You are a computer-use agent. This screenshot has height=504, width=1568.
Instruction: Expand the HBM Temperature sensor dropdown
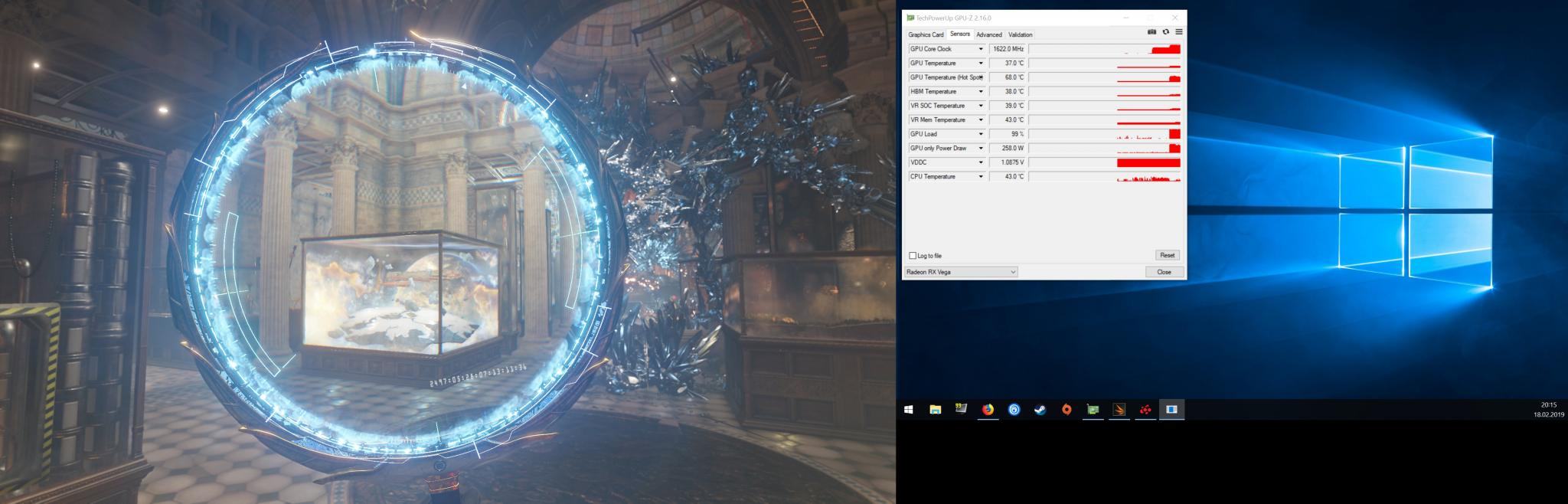tap(981, 91)
